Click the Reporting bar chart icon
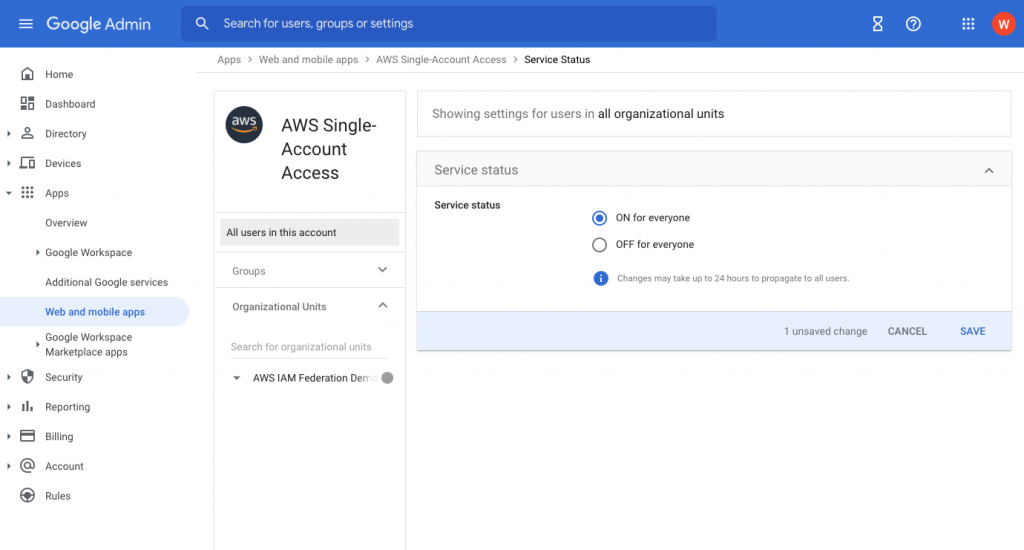Image resolution: width=1024 pixels, height=550 pixels. click(x=27, y=406)
